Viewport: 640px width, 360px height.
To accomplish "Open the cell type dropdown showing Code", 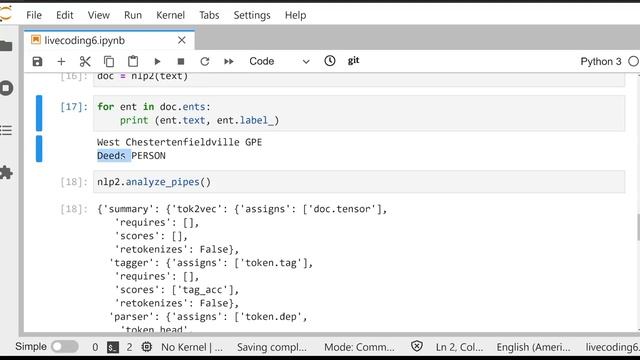I will click(x=280, y=61).
